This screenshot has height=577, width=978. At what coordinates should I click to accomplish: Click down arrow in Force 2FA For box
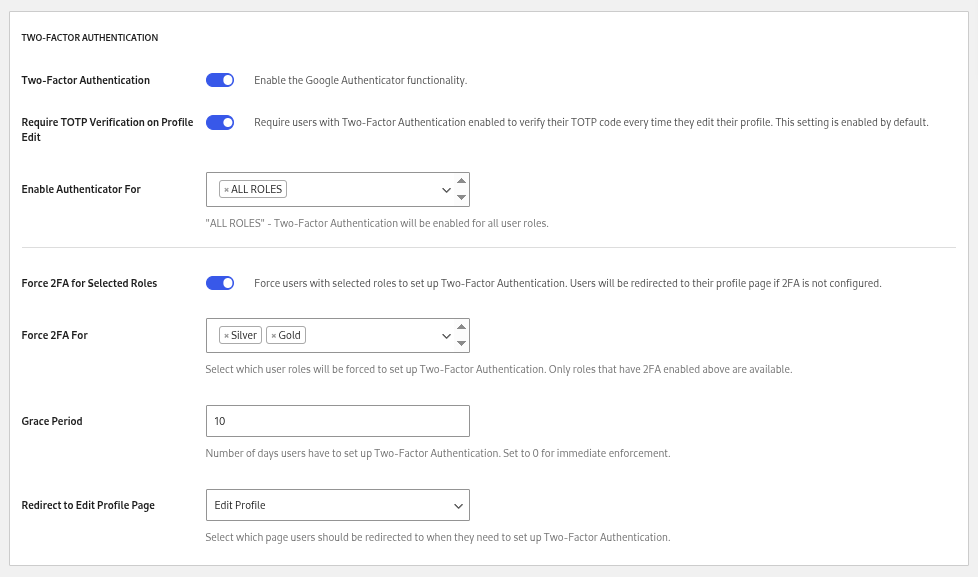tap(461, 344)
